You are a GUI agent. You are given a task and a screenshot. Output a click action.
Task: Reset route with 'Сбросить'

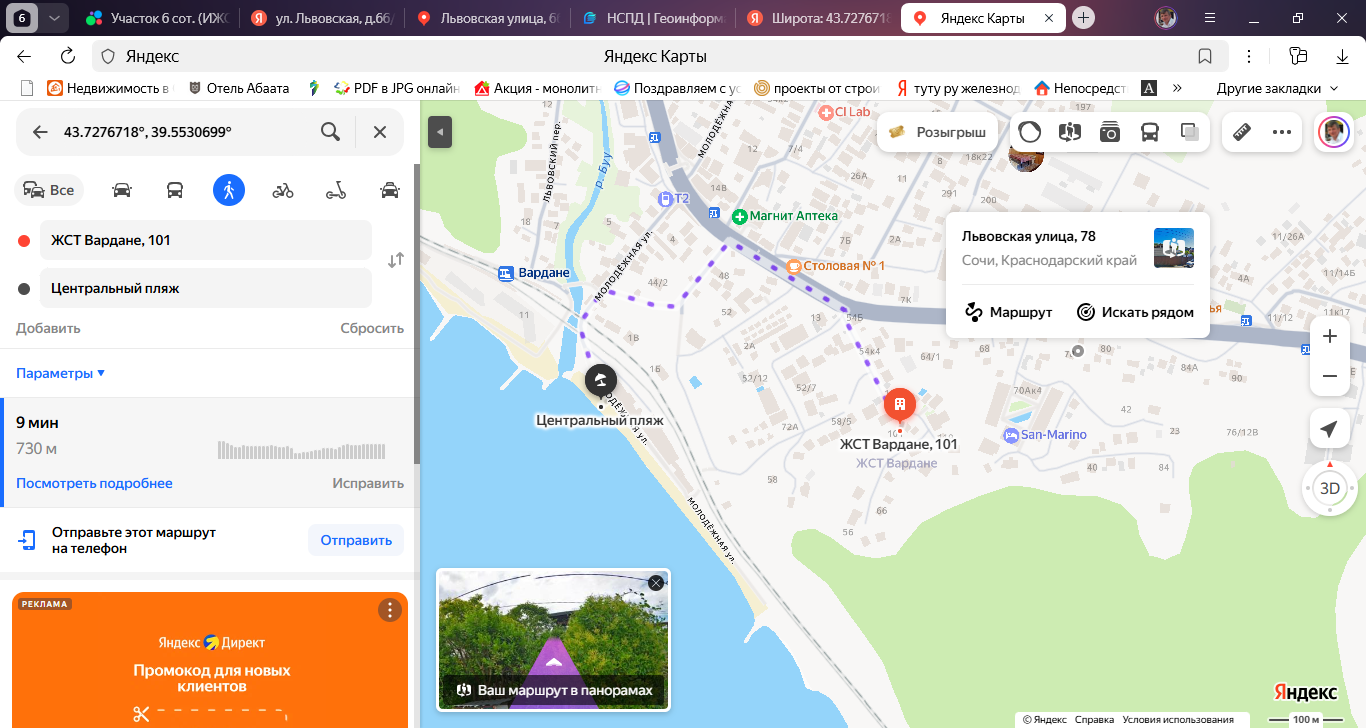(x=372, y=328)
